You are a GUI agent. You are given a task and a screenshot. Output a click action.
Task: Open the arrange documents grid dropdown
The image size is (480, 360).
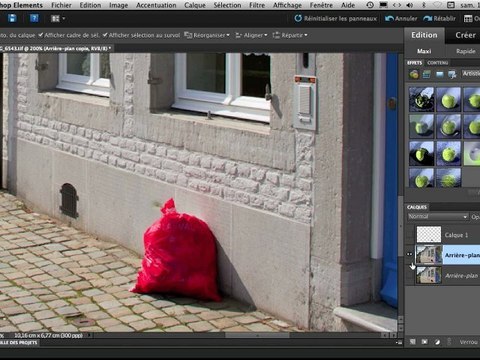57,19
